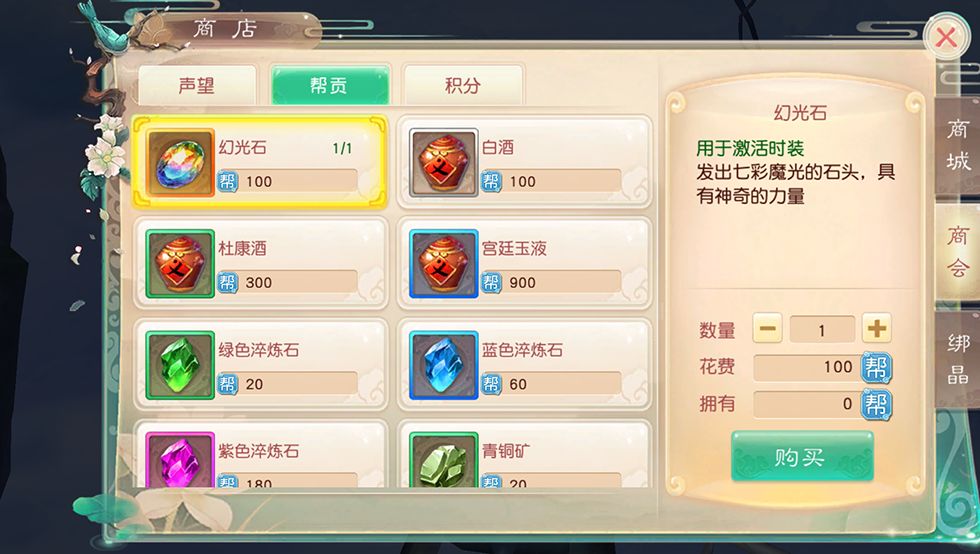This screenshot has width=980, height=554.
Task: Pick the 宫廷玉液 blue-framed jar icon
Action: [444, 264]
